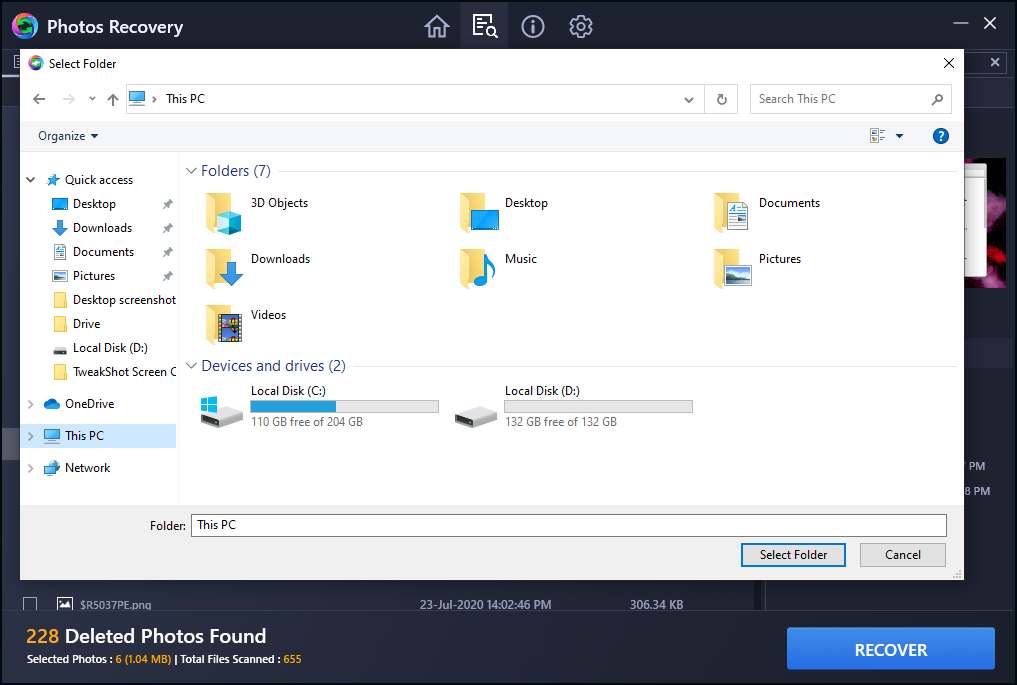Click the search magnifier icon
Screen dimensions: 1017x685
pyautogui.click(x=937, y=99)
